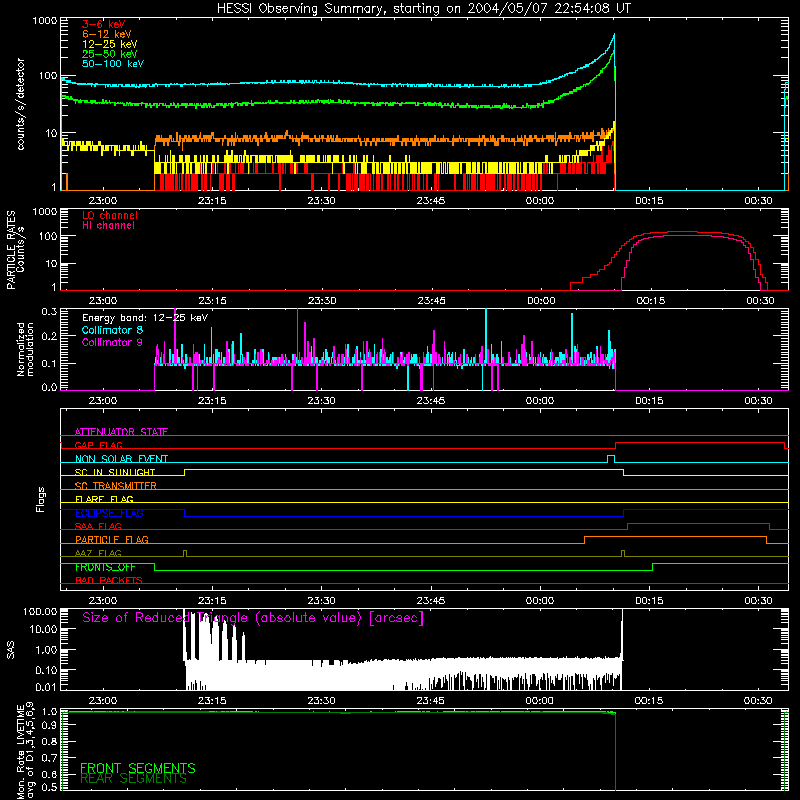This screenshot has width=800, height=800.
Task: Select the red '3-6 keV' legend label
Action: point(104,24)
